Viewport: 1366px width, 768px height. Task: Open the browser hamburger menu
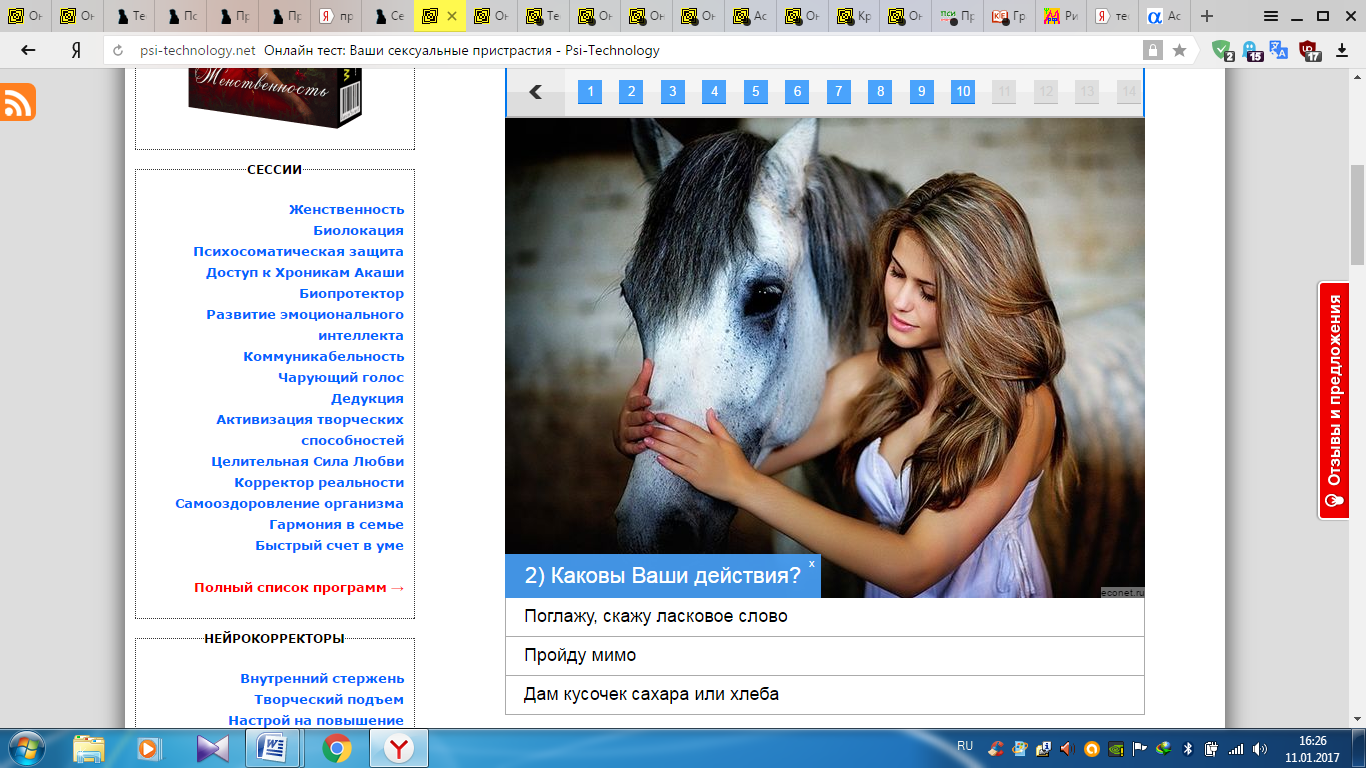[1270, 16]
